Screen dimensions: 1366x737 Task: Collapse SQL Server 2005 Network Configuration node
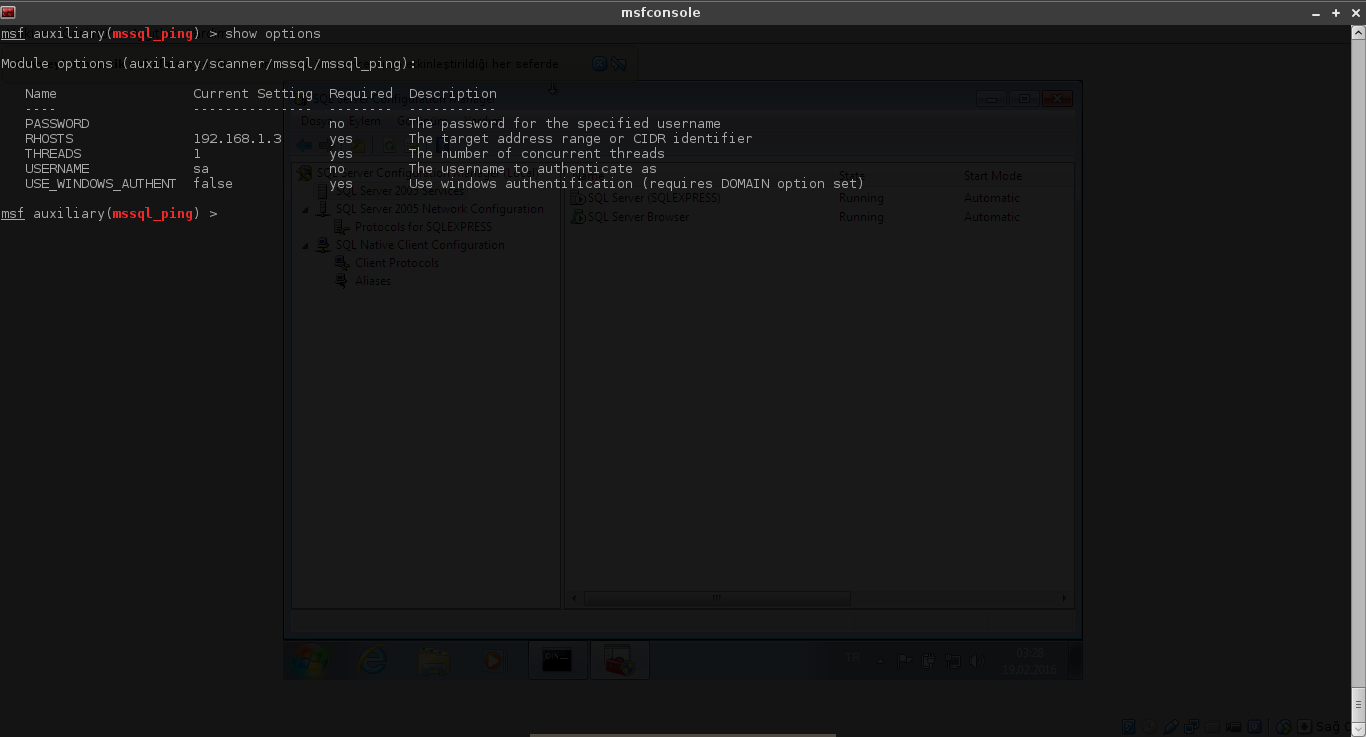pyautogui.click(x=306, y=210)
